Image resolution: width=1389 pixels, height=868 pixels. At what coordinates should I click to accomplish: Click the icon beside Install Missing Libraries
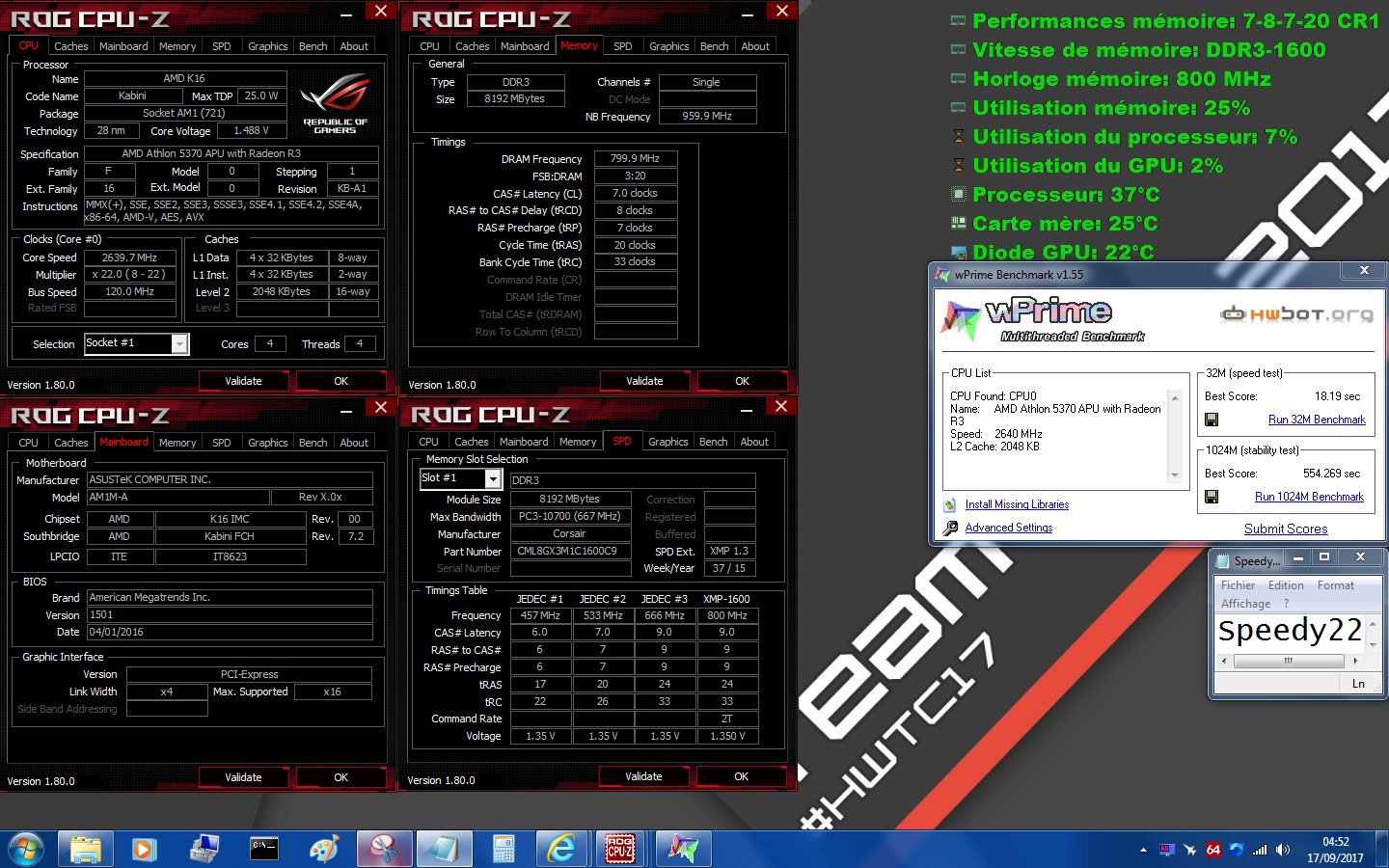(950, 504)
